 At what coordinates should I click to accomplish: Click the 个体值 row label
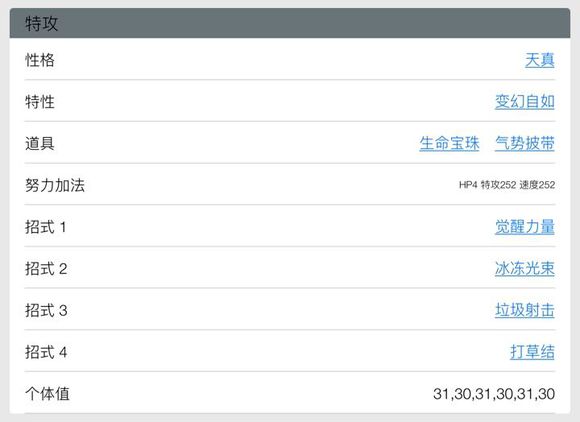click(x=47, y=394)
